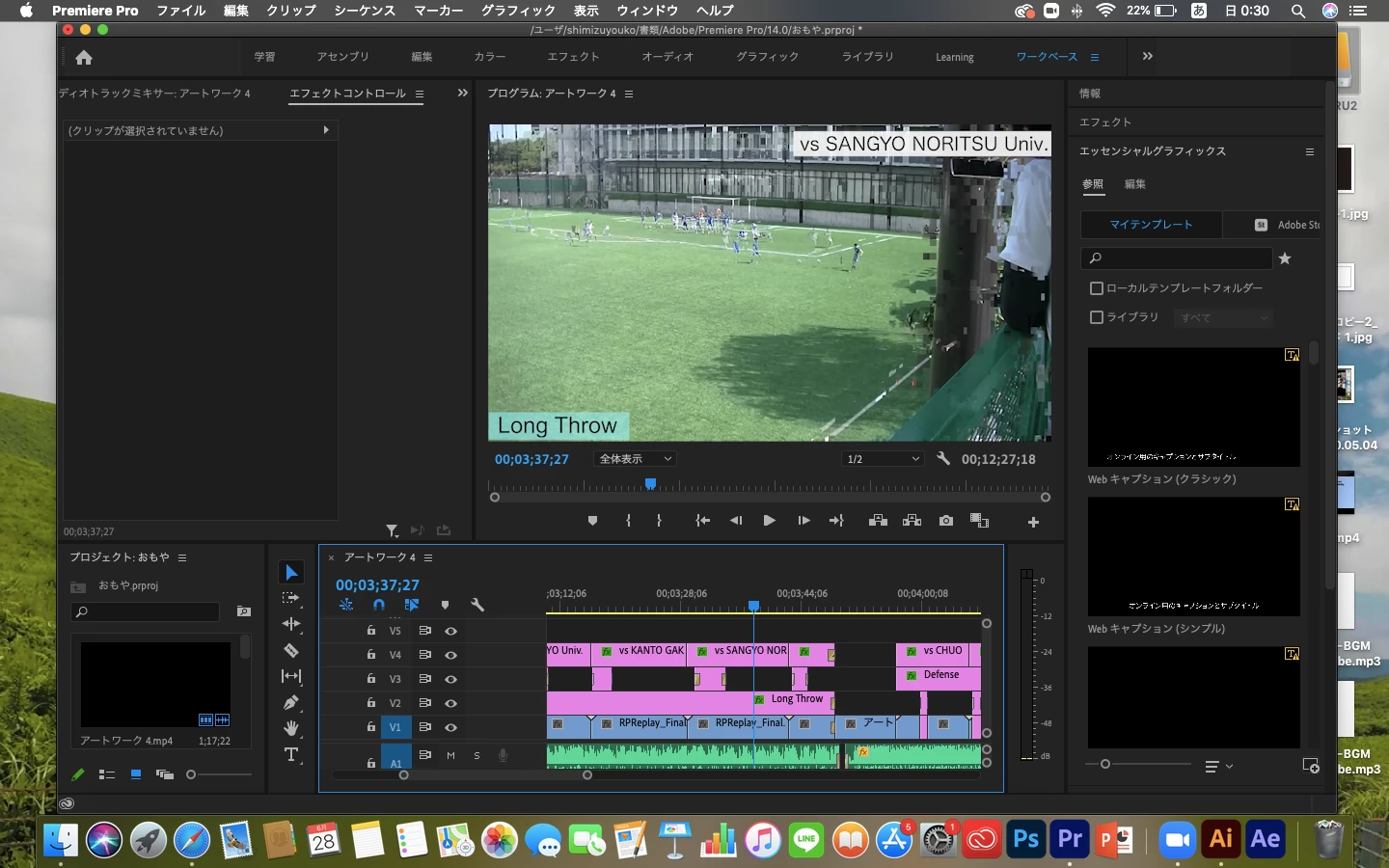The image size is (1389, 868).
Task: Open the program monitor panel menu
Action: point(629,94)
